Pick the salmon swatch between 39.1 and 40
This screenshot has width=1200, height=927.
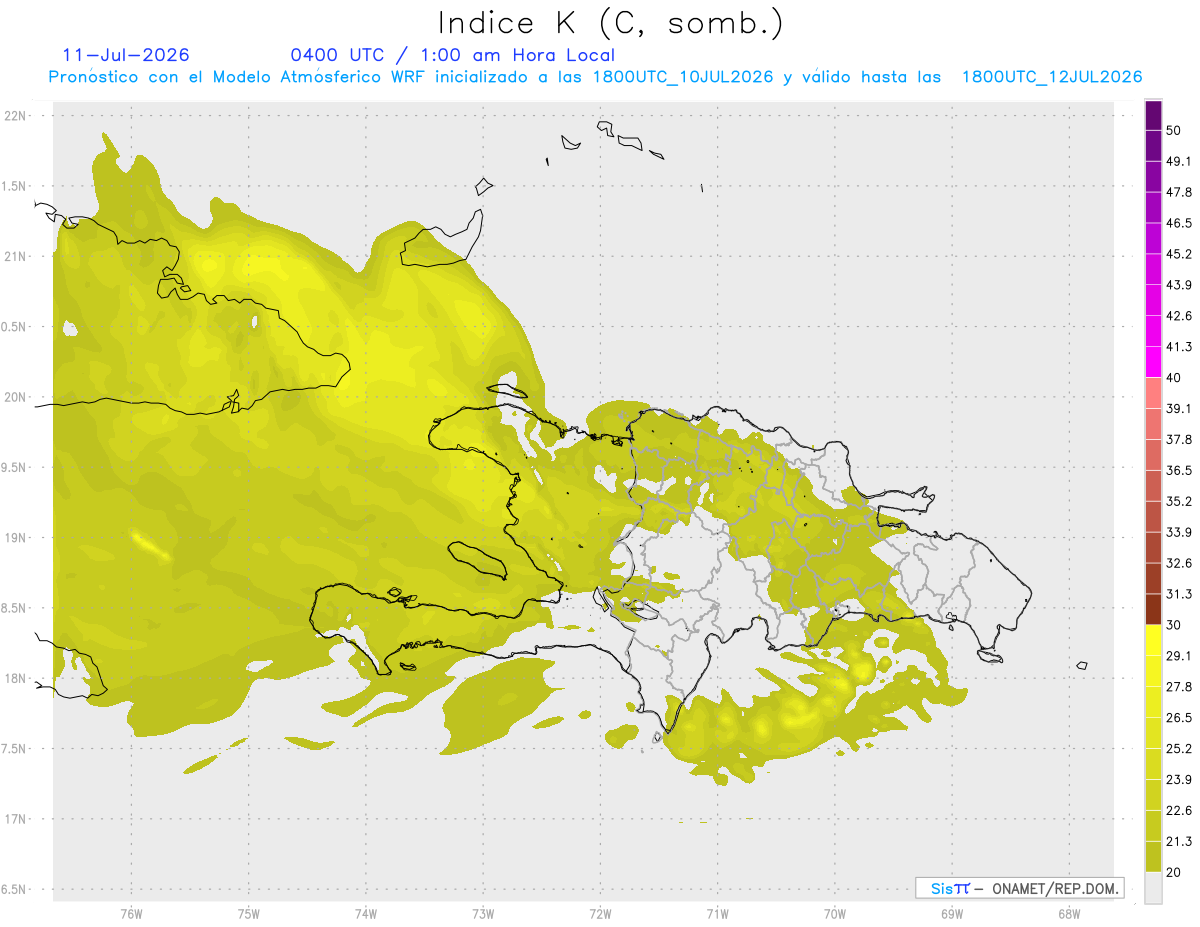coord(1153,393)
